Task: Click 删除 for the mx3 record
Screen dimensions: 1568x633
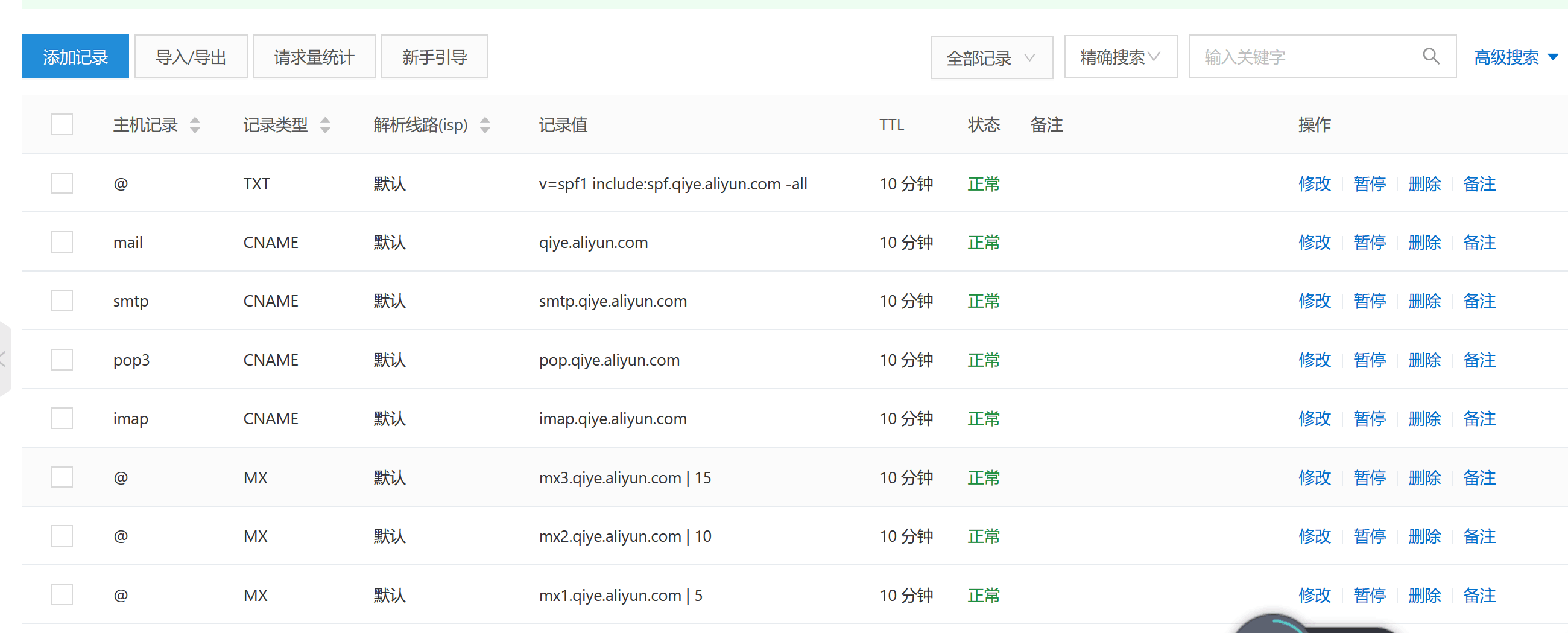Action: [x=1424, y=477]
